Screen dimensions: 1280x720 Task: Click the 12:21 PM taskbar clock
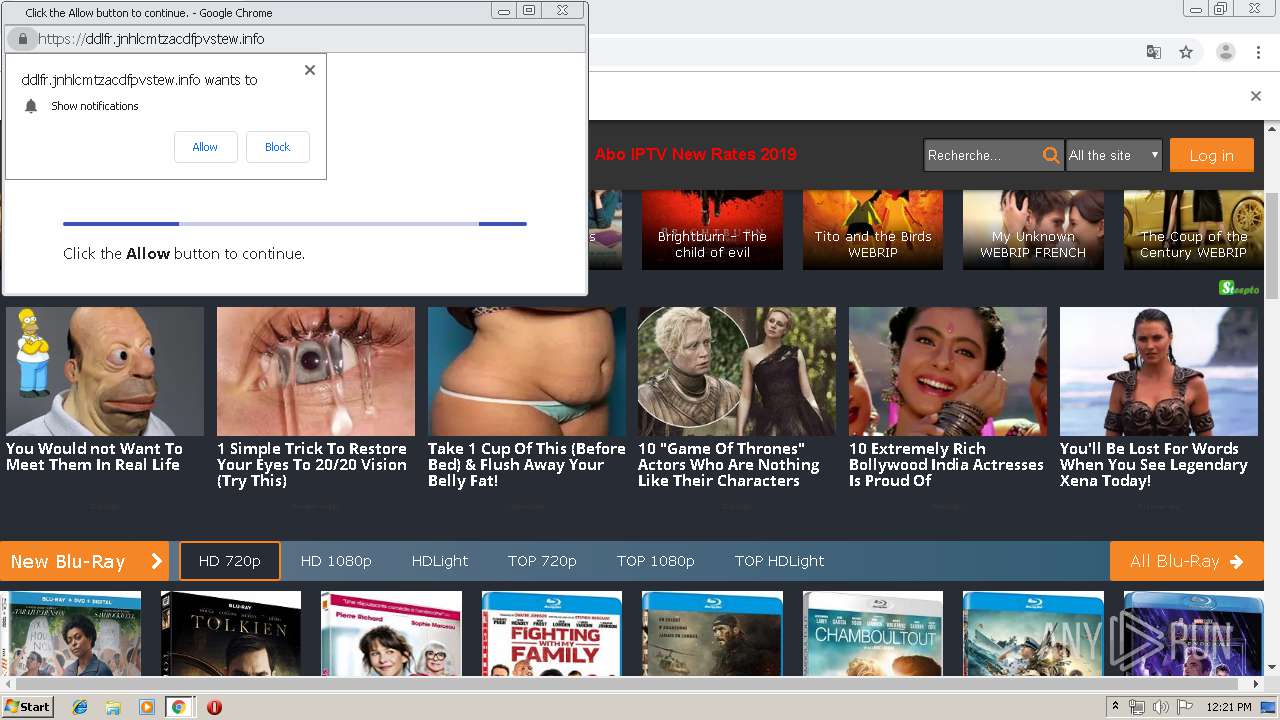pos(1229,707)
